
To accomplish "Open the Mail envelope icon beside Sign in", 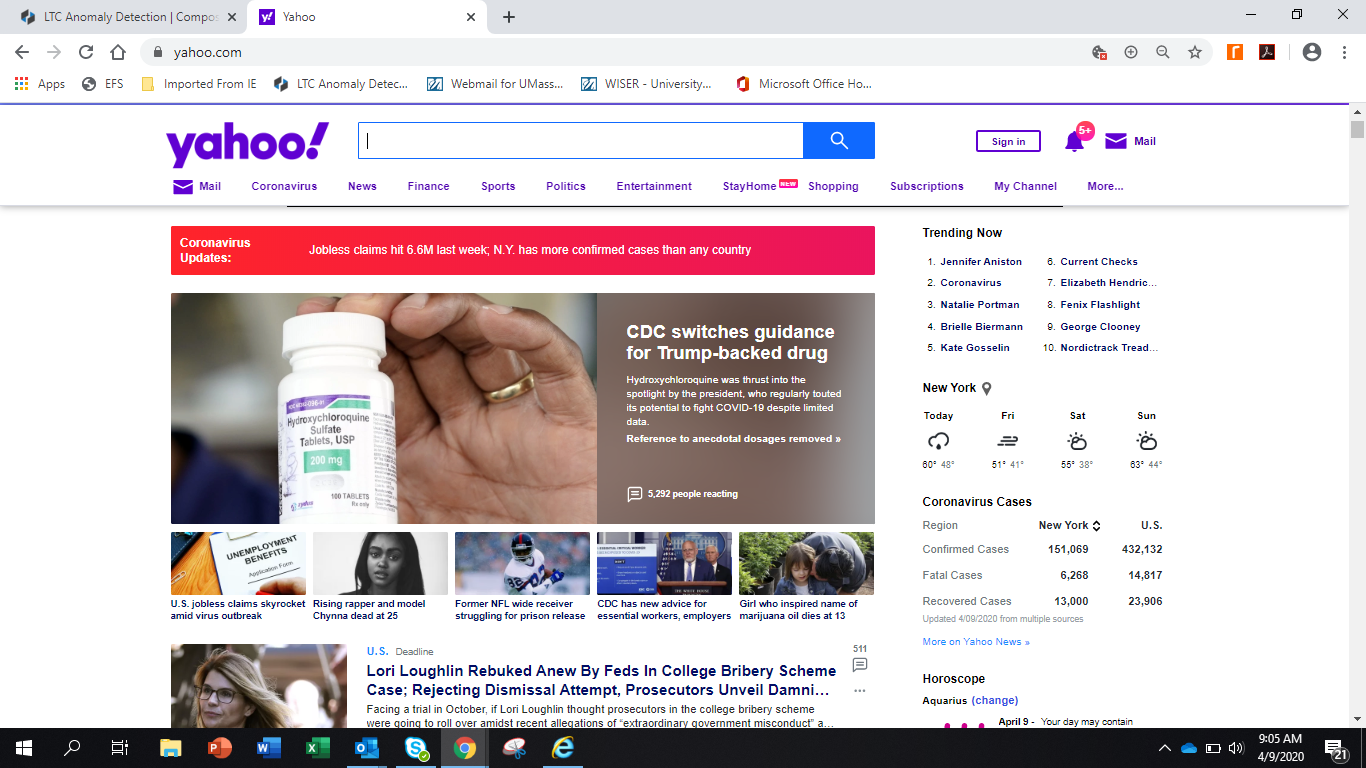I will [x=1116, y=141].
